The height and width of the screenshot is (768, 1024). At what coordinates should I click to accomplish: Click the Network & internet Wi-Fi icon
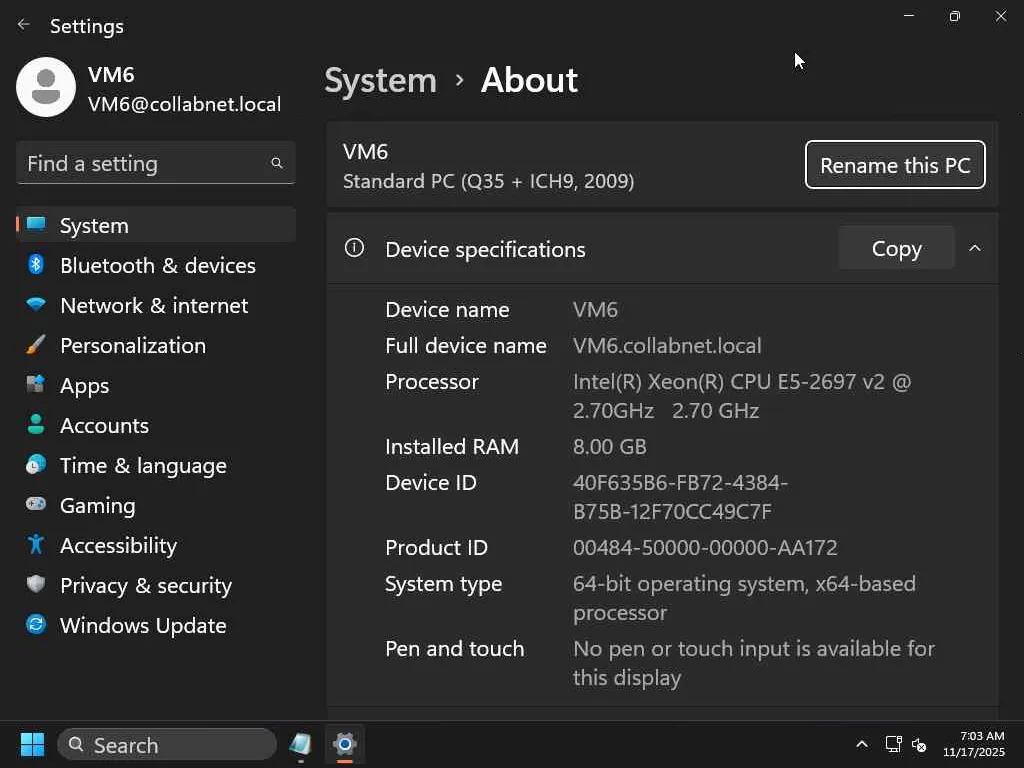[x=36, y=305]
